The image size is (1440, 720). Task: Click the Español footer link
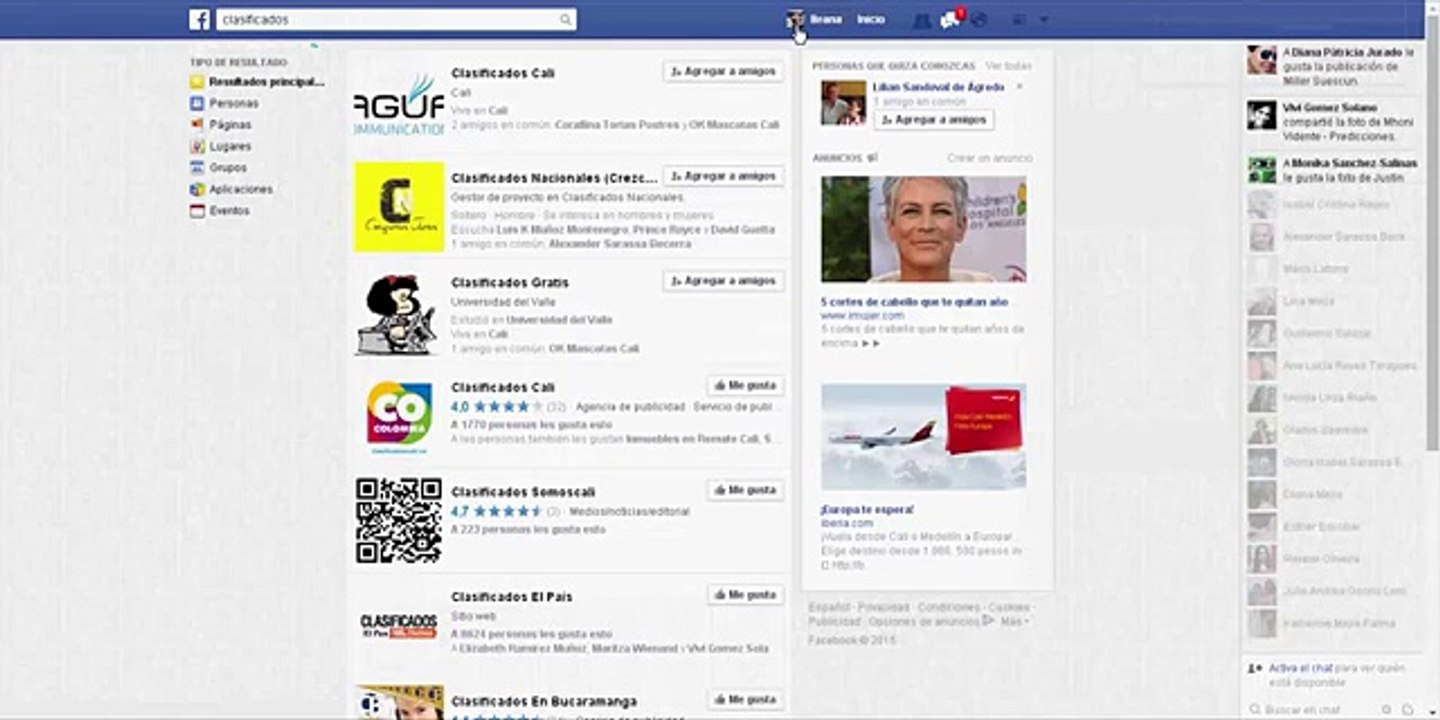pyautogui.click(x=828, y=607)
